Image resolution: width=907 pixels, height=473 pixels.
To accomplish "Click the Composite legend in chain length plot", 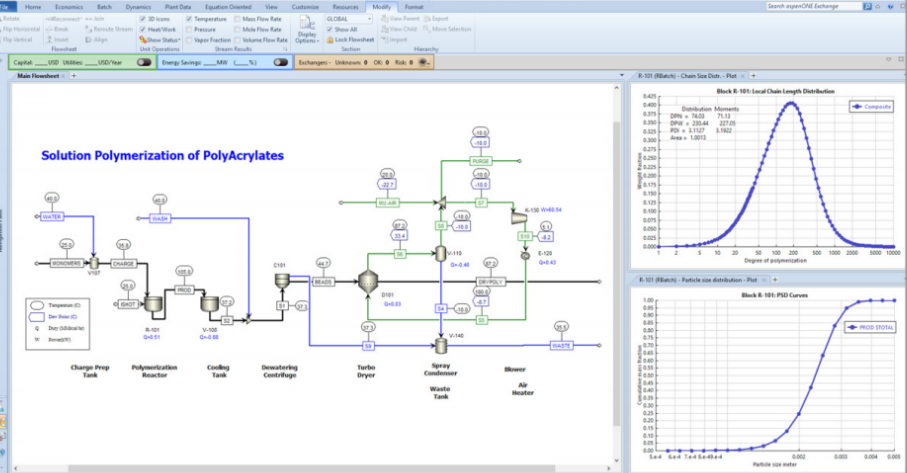I will (871, 106).
